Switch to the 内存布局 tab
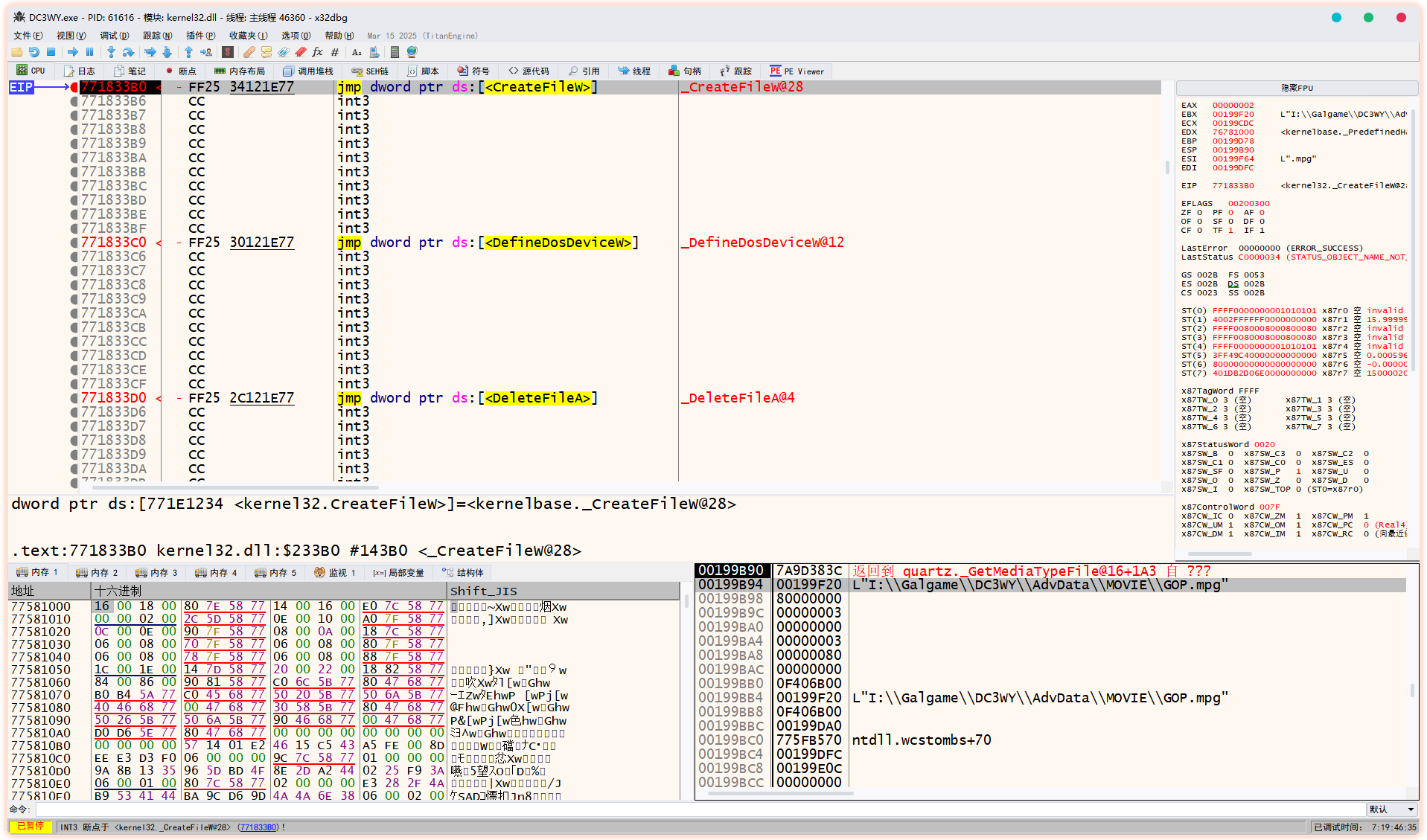 240,71
